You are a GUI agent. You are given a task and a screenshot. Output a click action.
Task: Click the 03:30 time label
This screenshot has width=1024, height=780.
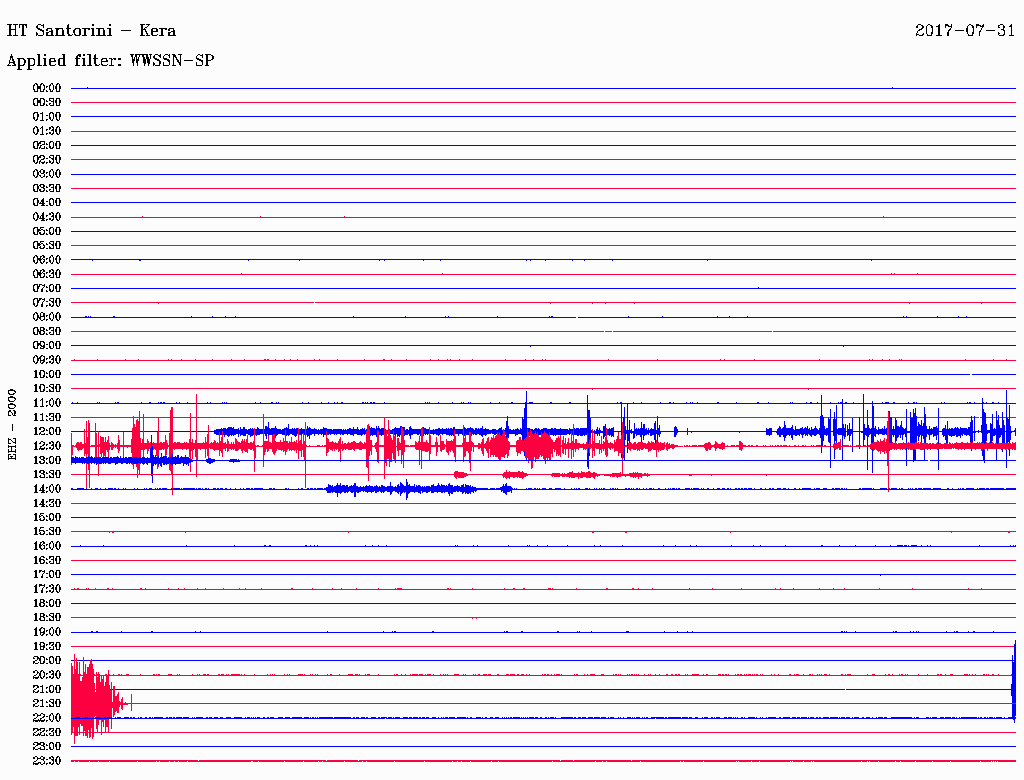(x=47, y=189)
